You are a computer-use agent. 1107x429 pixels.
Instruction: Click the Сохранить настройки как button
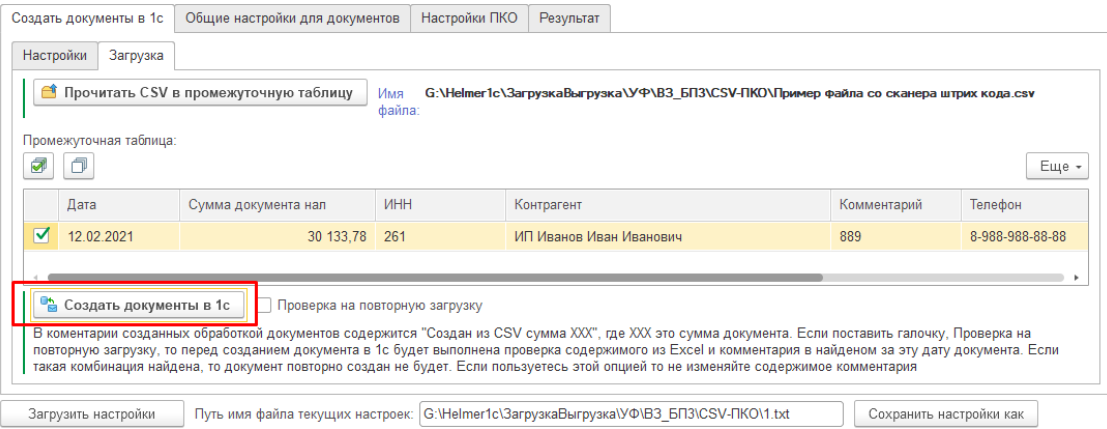click(946, 414)
